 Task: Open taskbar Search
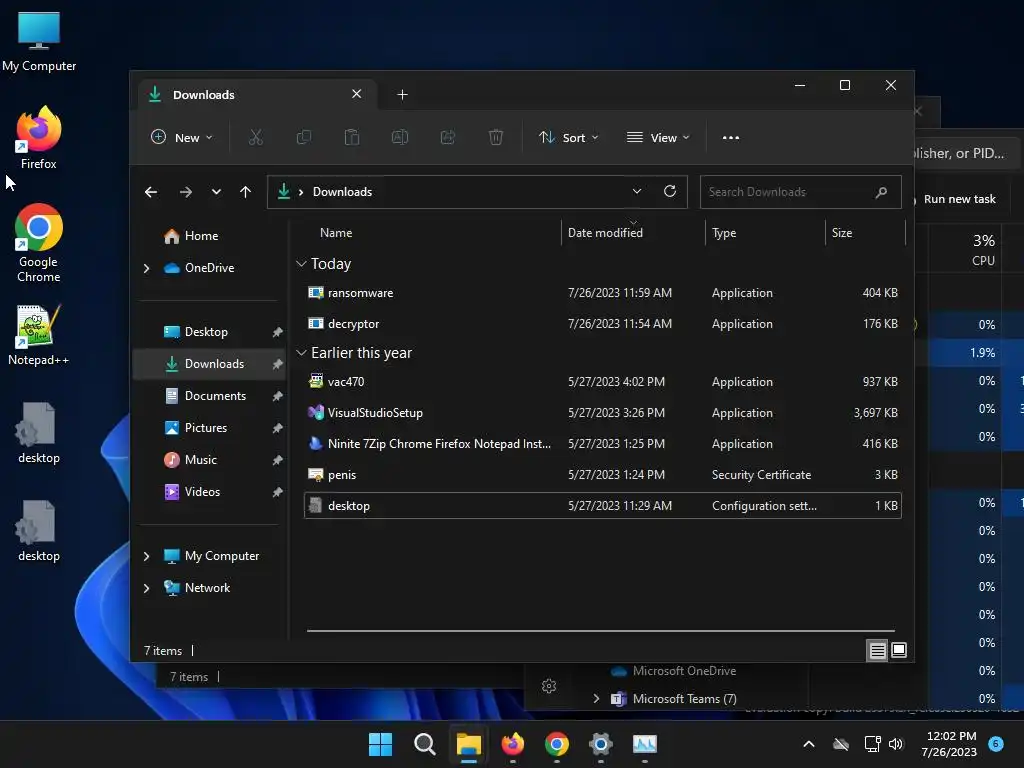[x=424, y=744]
